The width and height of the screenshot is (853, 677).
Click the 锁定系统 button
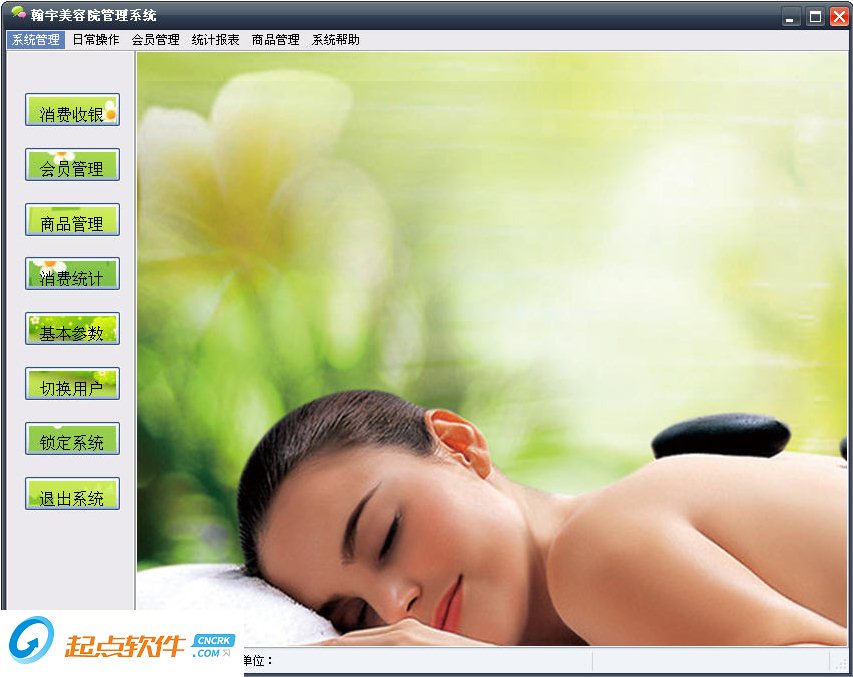click(x=72, y=439)
